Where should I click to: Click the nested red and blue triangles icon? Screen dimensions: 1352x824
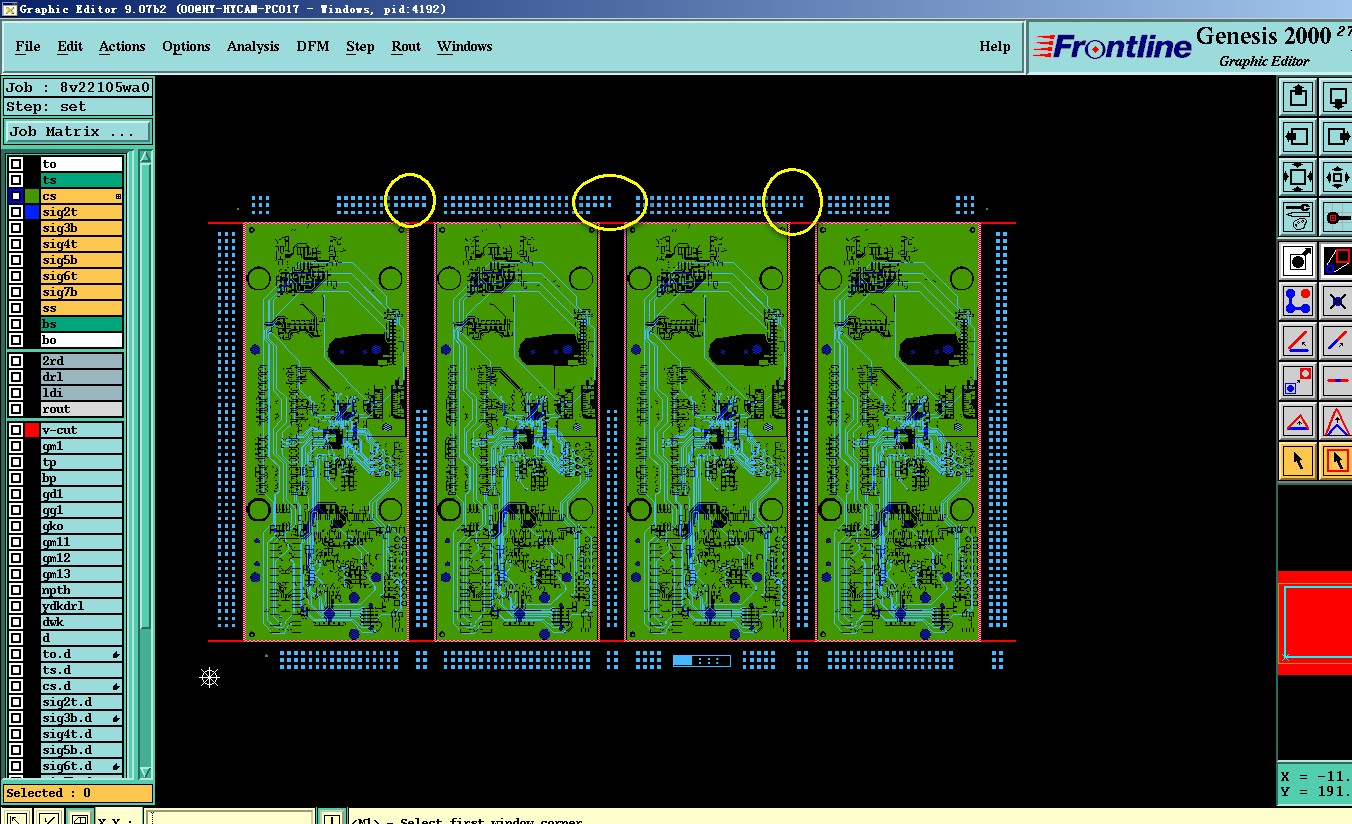[x=1337, y=421]
